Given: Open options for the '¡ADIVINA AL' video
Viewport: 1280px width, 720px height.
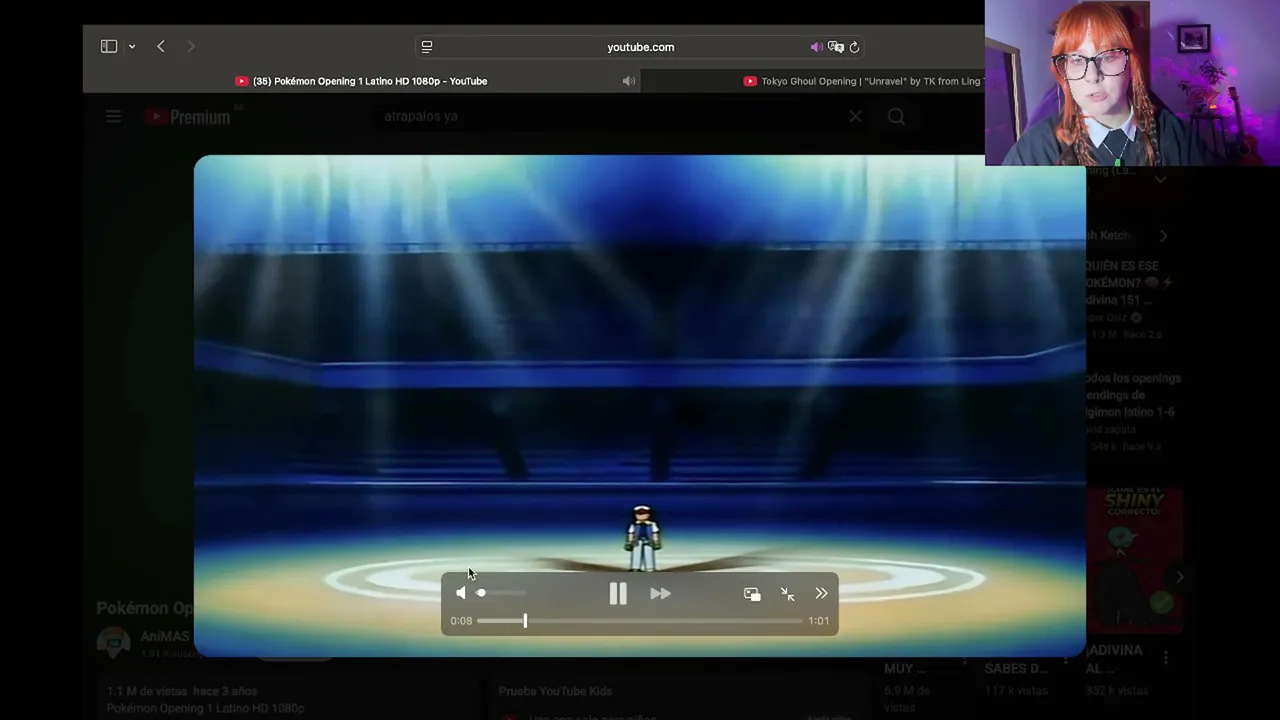Looking at the screenshot, I should pos(1166,657).
